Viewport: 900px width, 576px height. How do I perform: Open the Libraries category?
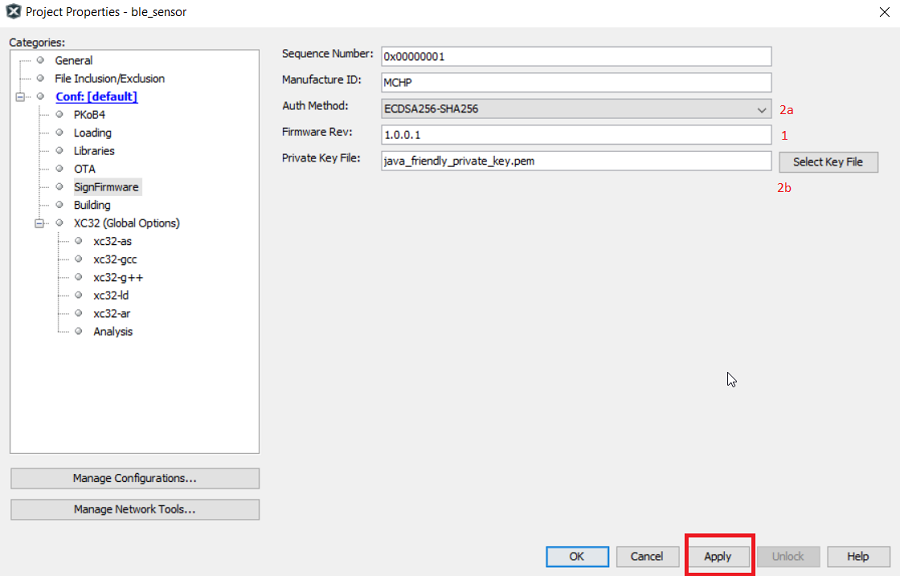point(94,151)
